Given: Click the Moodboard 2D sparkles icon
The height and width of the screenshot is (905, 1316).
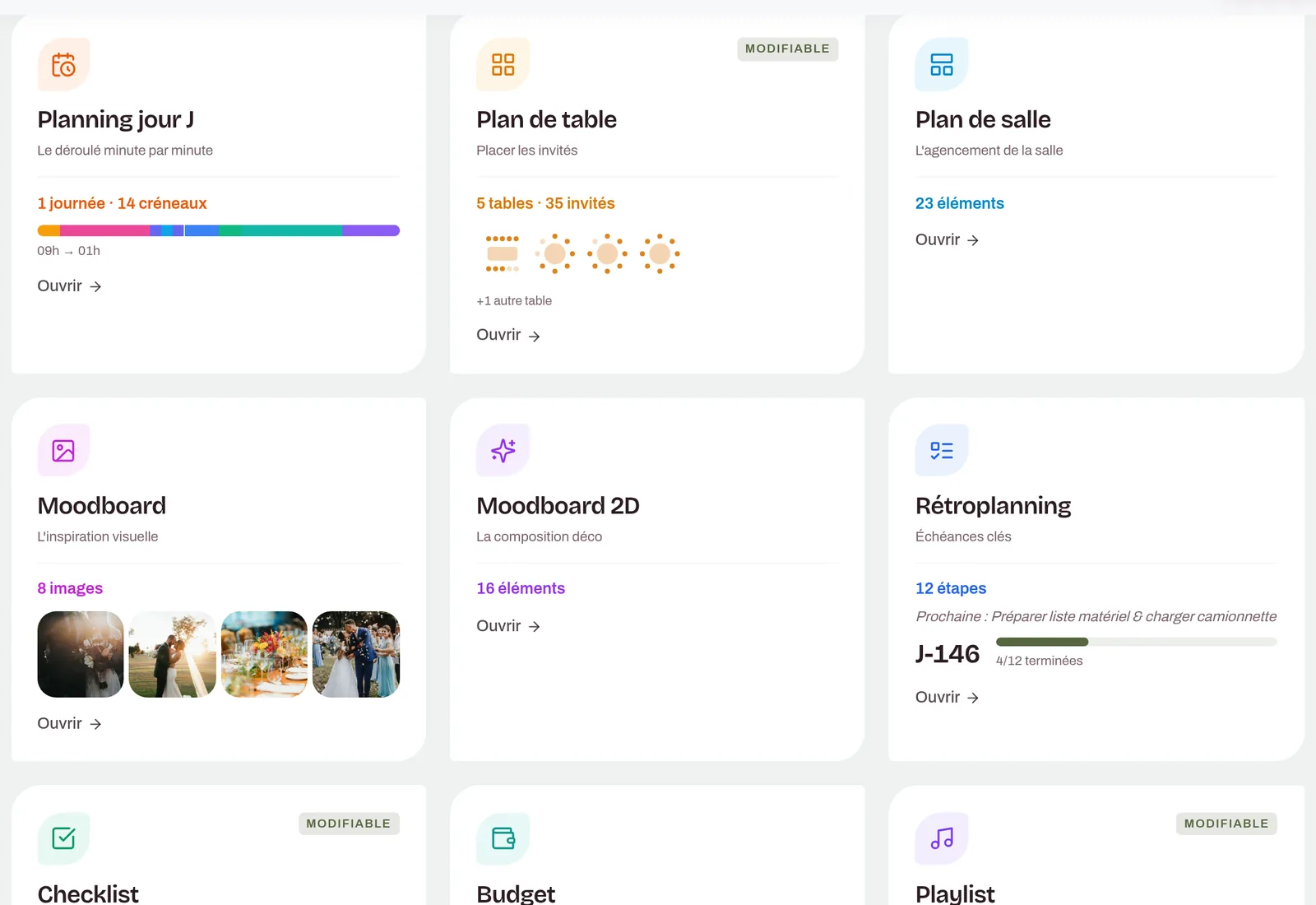Looking at the screenshot, I should tap(503, 450).
